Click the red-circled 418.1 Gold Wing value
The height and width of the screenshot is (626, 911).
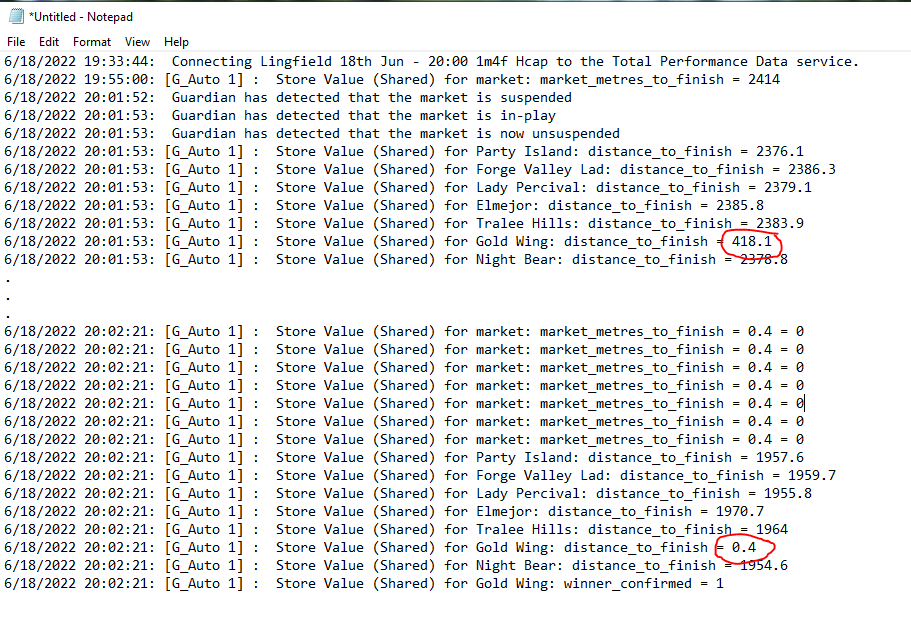point(752,241)
